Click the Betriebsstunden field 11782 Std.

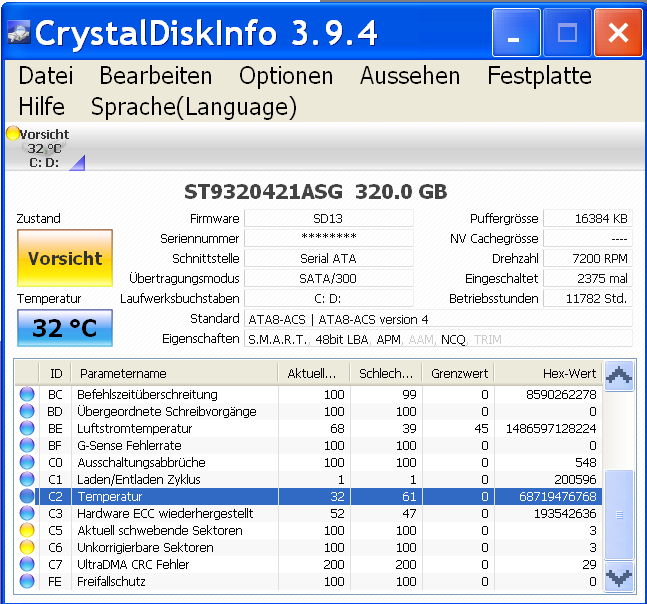(x=588, y=298)
